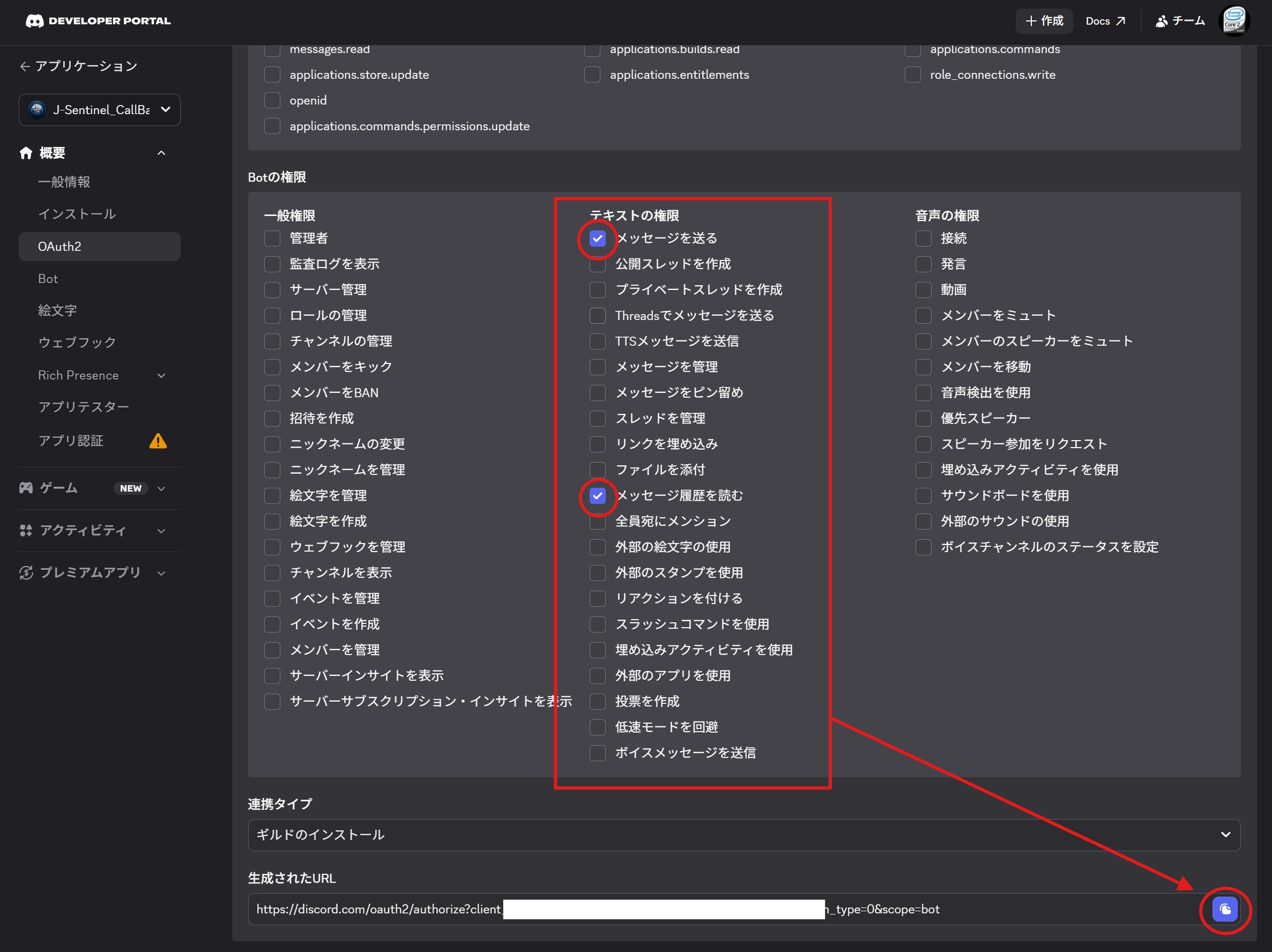This screenshot has width=1272, height=952.
Task: Click the チーム link in header
Action: pyautogui.click(x=1180, y=21)
